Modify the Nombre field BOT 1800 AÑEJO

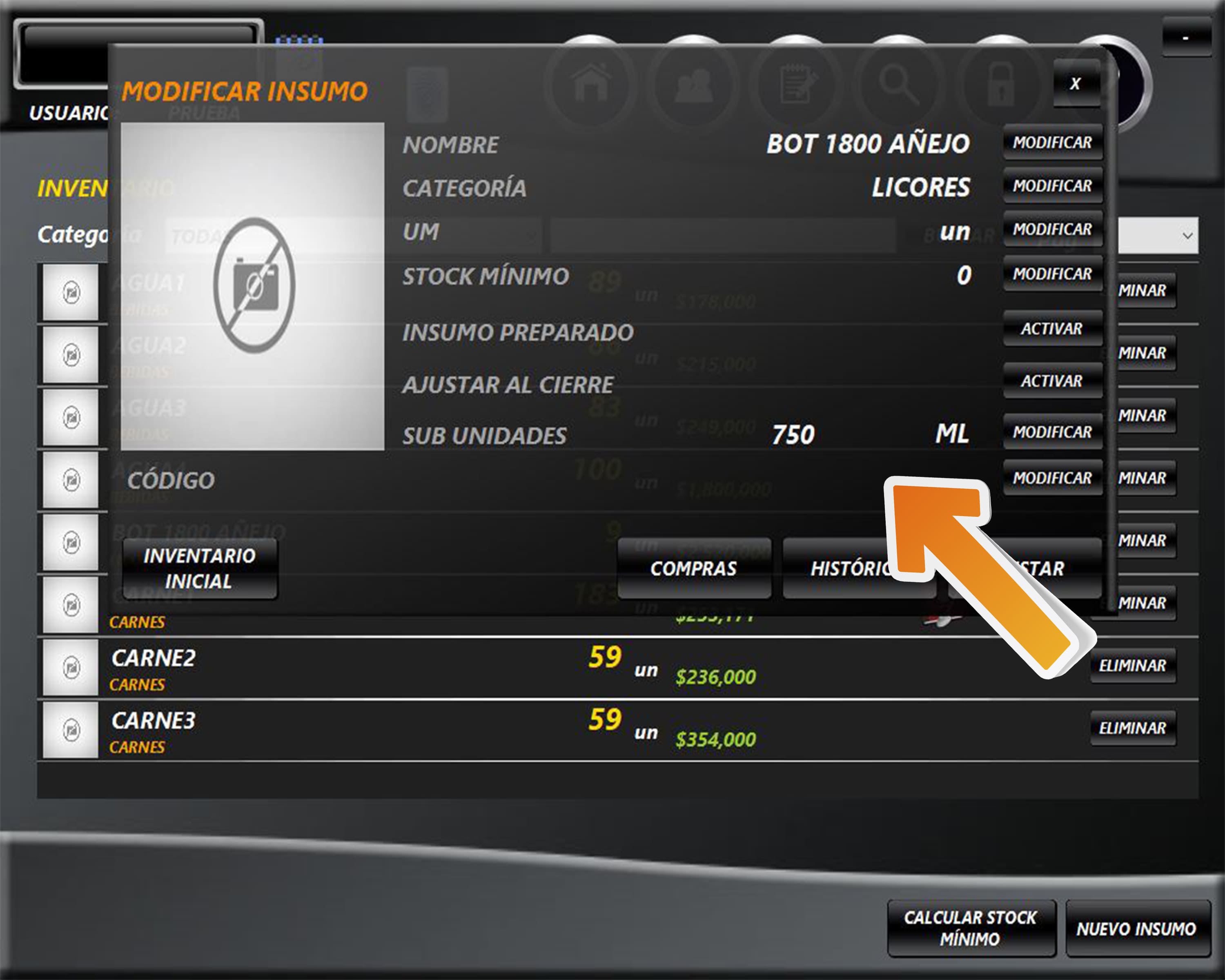coord(1052,142)
